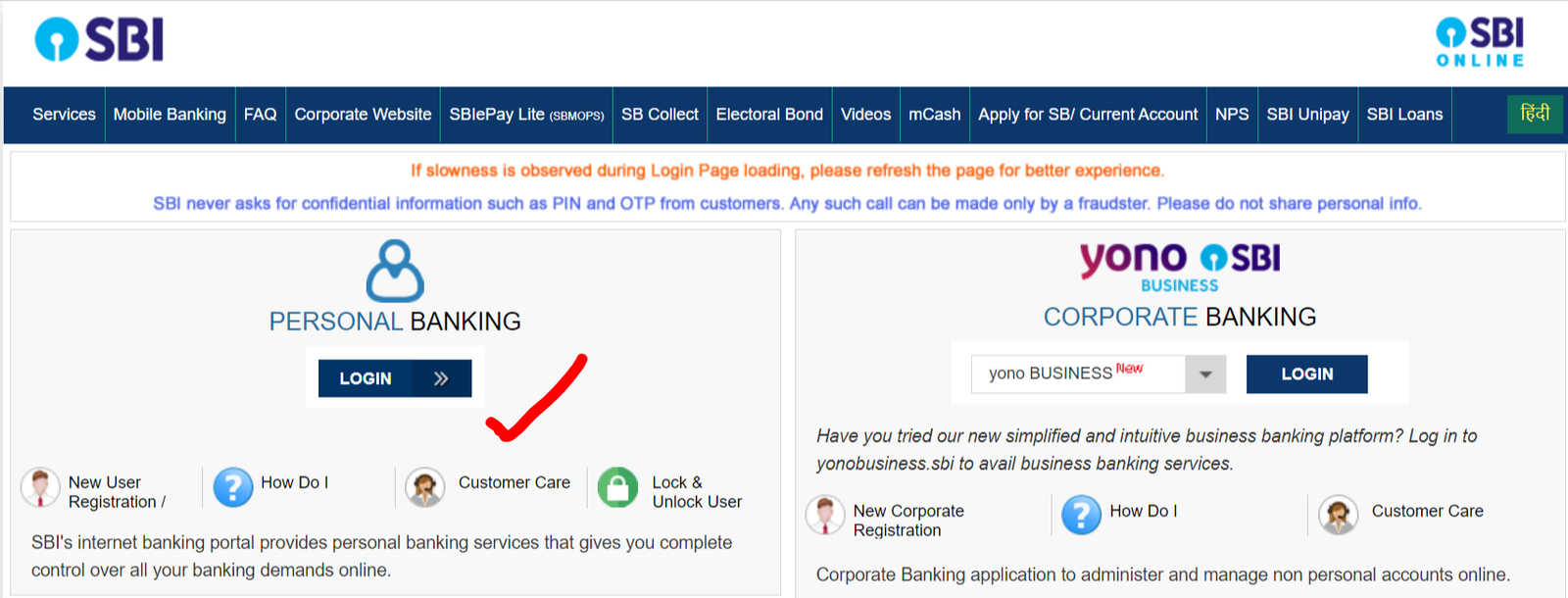Open the Services menu

(64, 115)
